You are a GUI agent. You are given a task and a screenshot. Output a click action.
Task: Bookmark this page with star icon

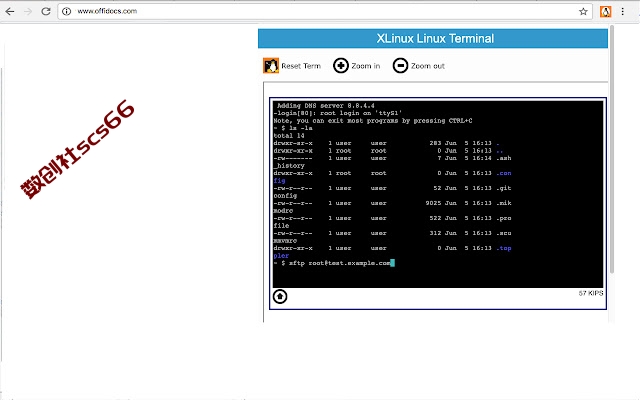click(583, 11)
